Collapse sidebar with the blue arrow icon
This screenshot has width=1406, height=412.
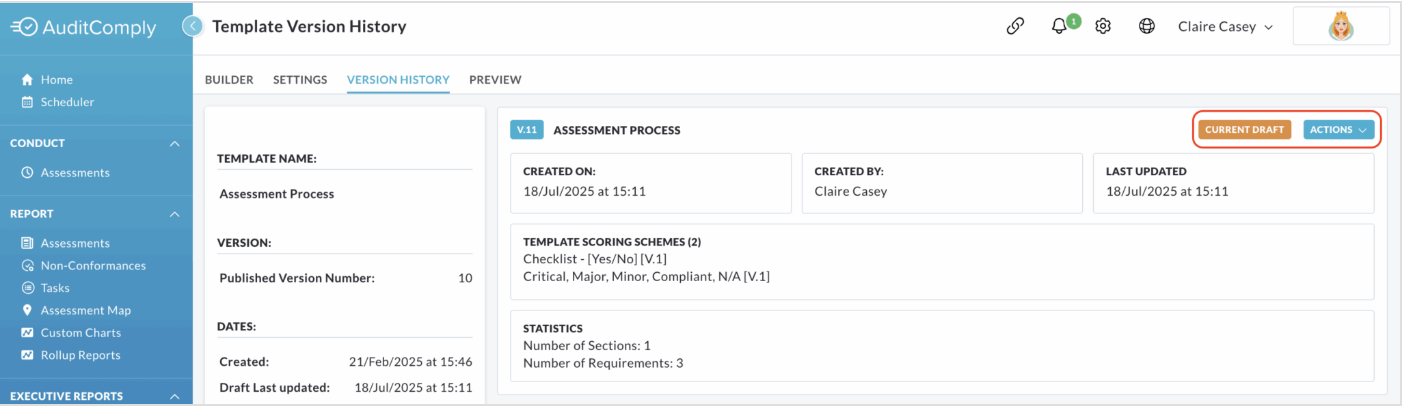(x=193, y=27)
